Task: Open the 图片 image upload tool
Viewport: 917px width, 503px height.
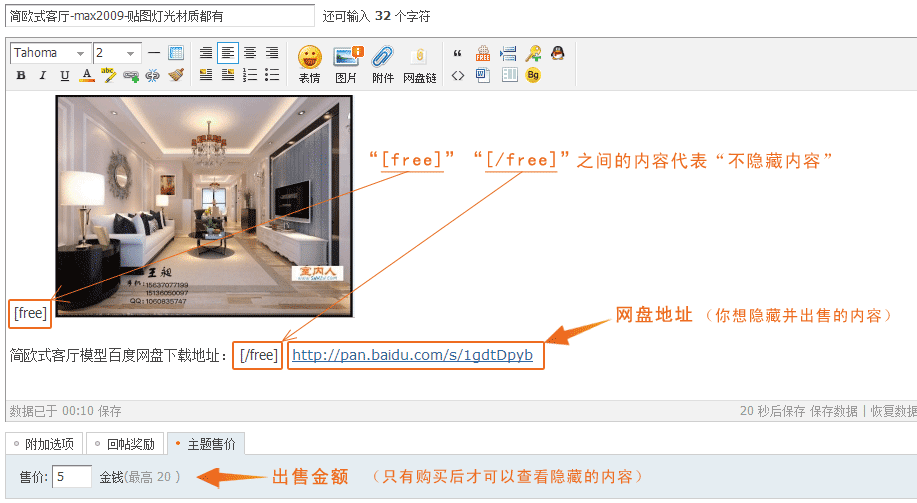Action: [347, 64]
